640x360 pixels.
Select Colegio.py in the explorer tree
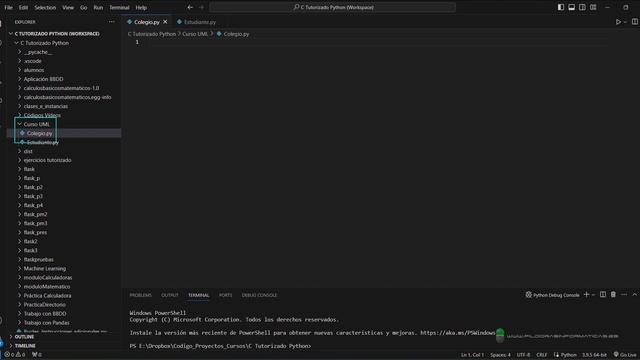tap(40, 133)
